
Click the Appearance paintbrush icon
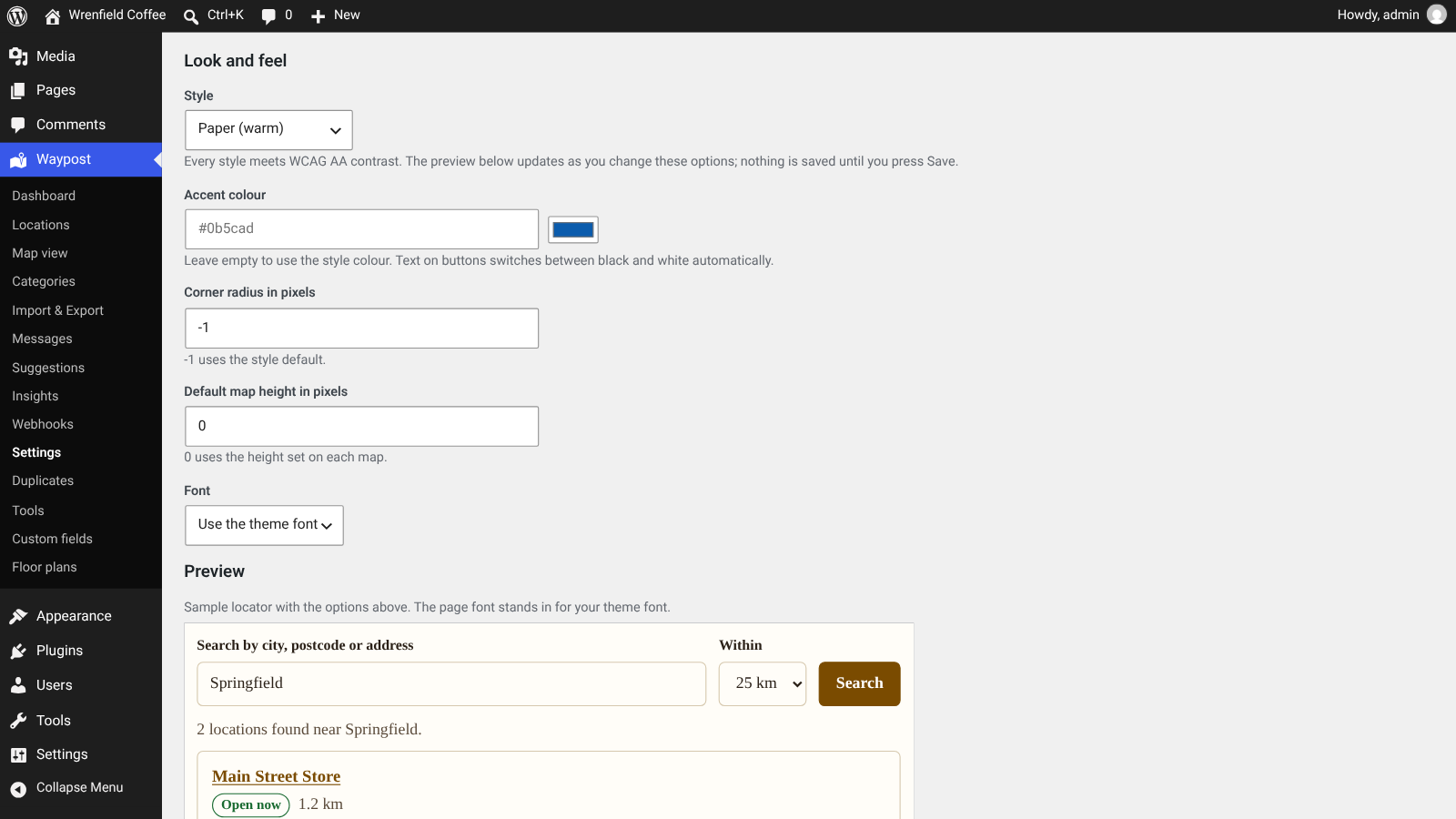18,616
